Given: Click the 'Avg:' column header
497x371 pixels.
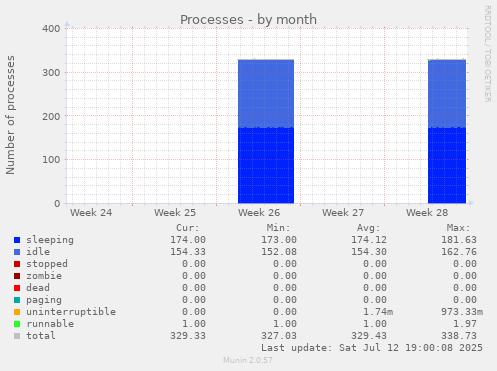Looking at the screenshot, I should click(x=369, y=228).
